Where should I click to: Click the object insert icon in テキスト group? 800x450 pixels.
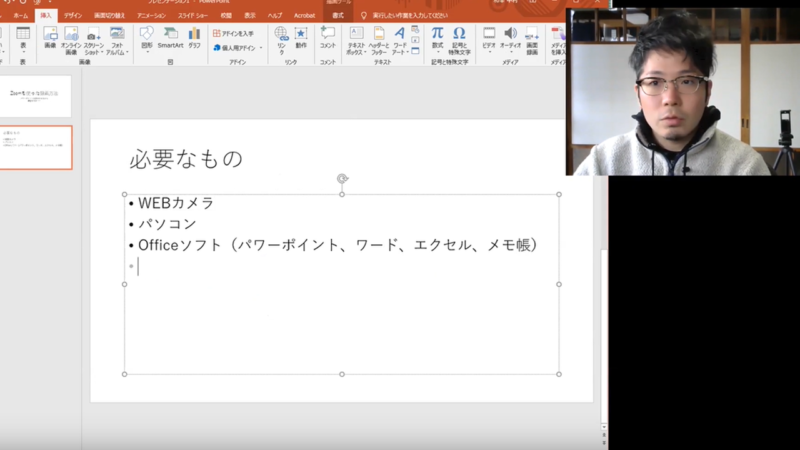pos(415,51)
